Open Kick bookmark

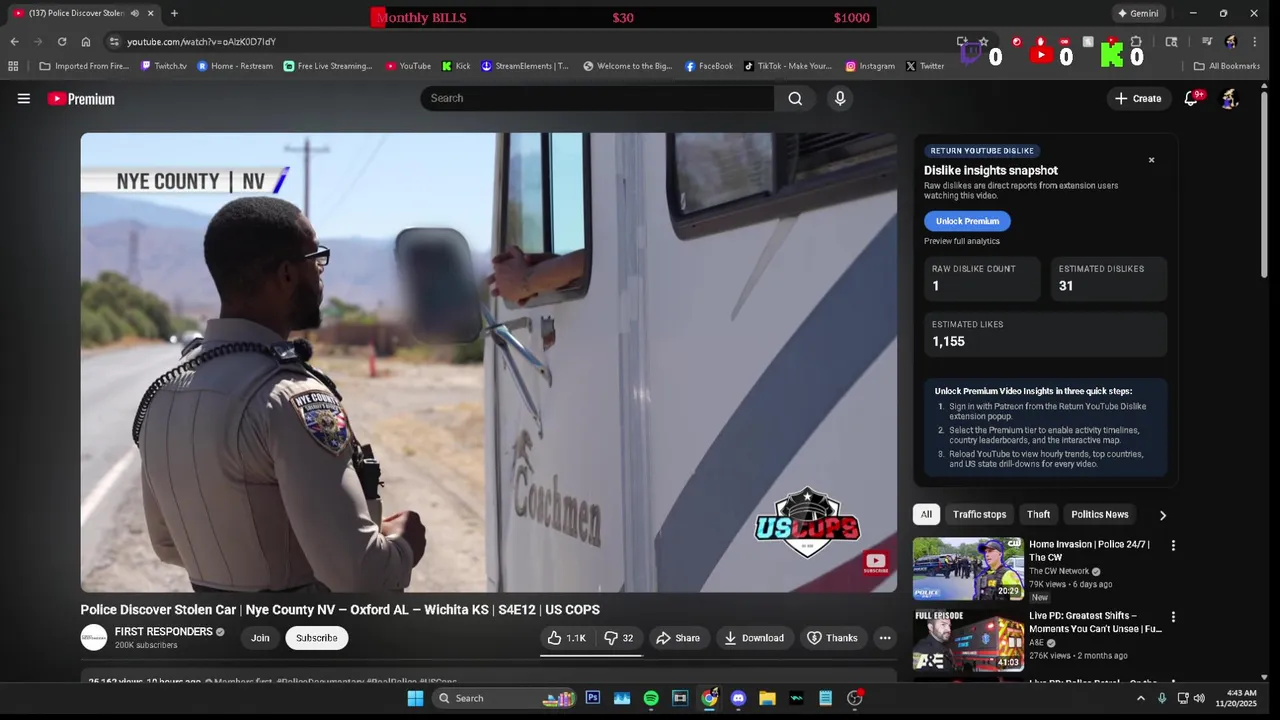(x=456, y=66)
